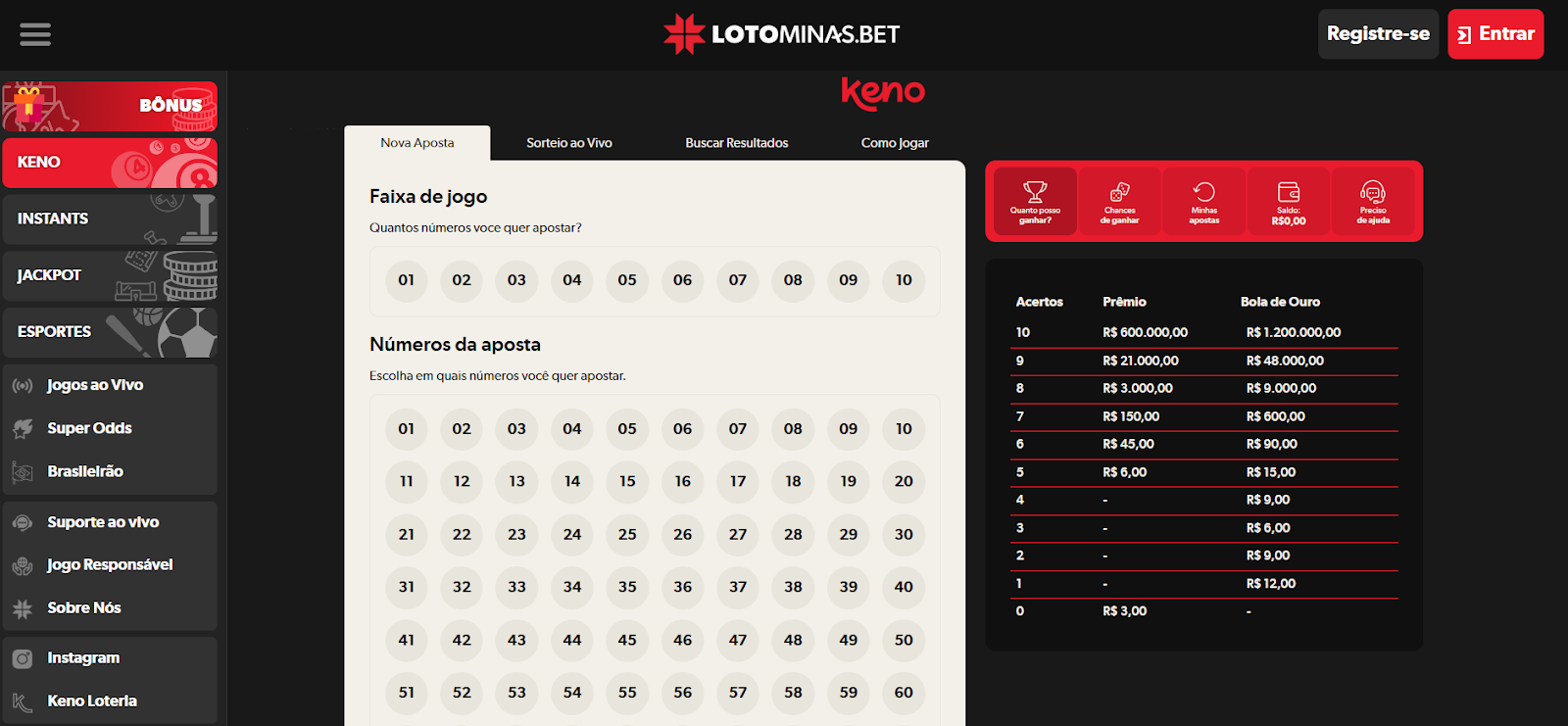
Task: Select 10 in Faixa de jogo
Action: click(904, 280)
